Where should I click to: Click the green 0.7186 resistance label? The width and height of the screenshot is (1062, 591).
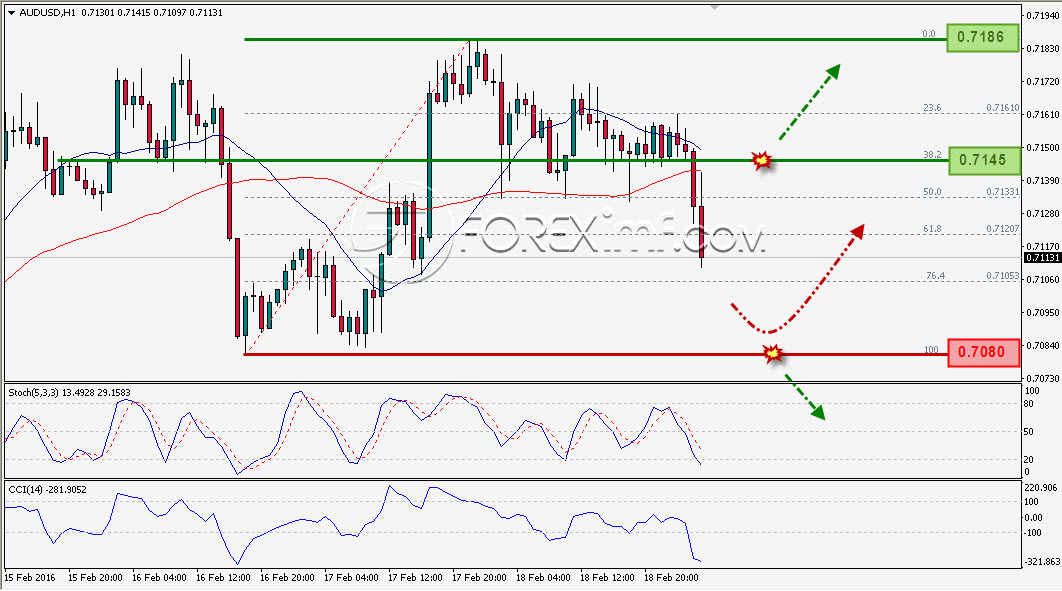point(982,37)
